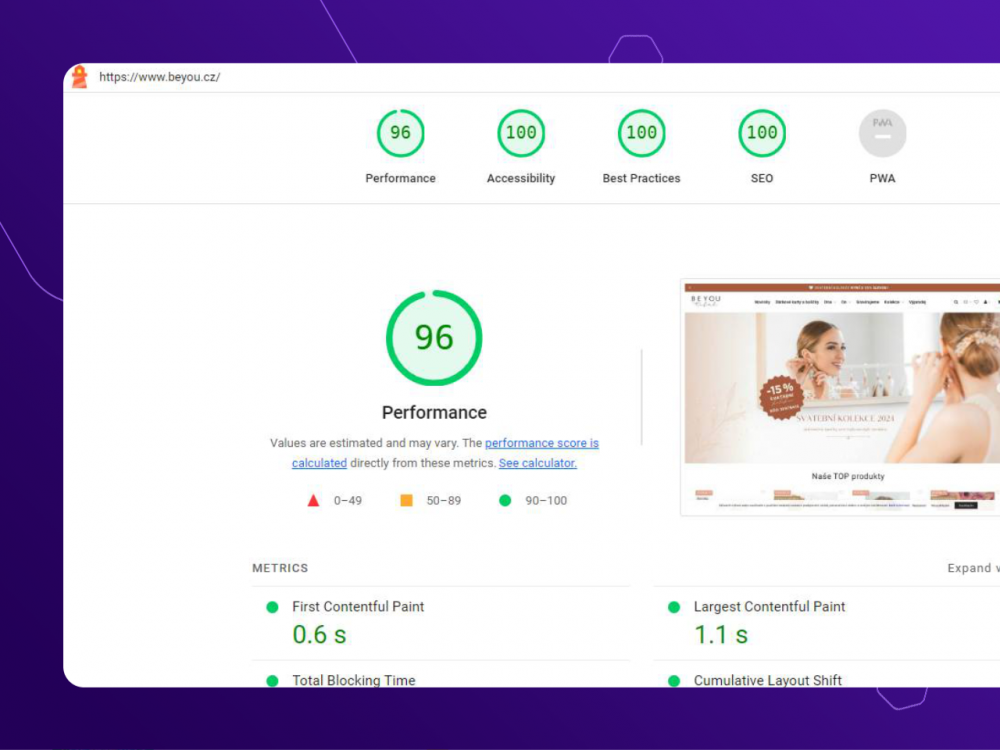Click the Expand view toggle by Metrics
1000x750 pixels.
click(972, 568)
